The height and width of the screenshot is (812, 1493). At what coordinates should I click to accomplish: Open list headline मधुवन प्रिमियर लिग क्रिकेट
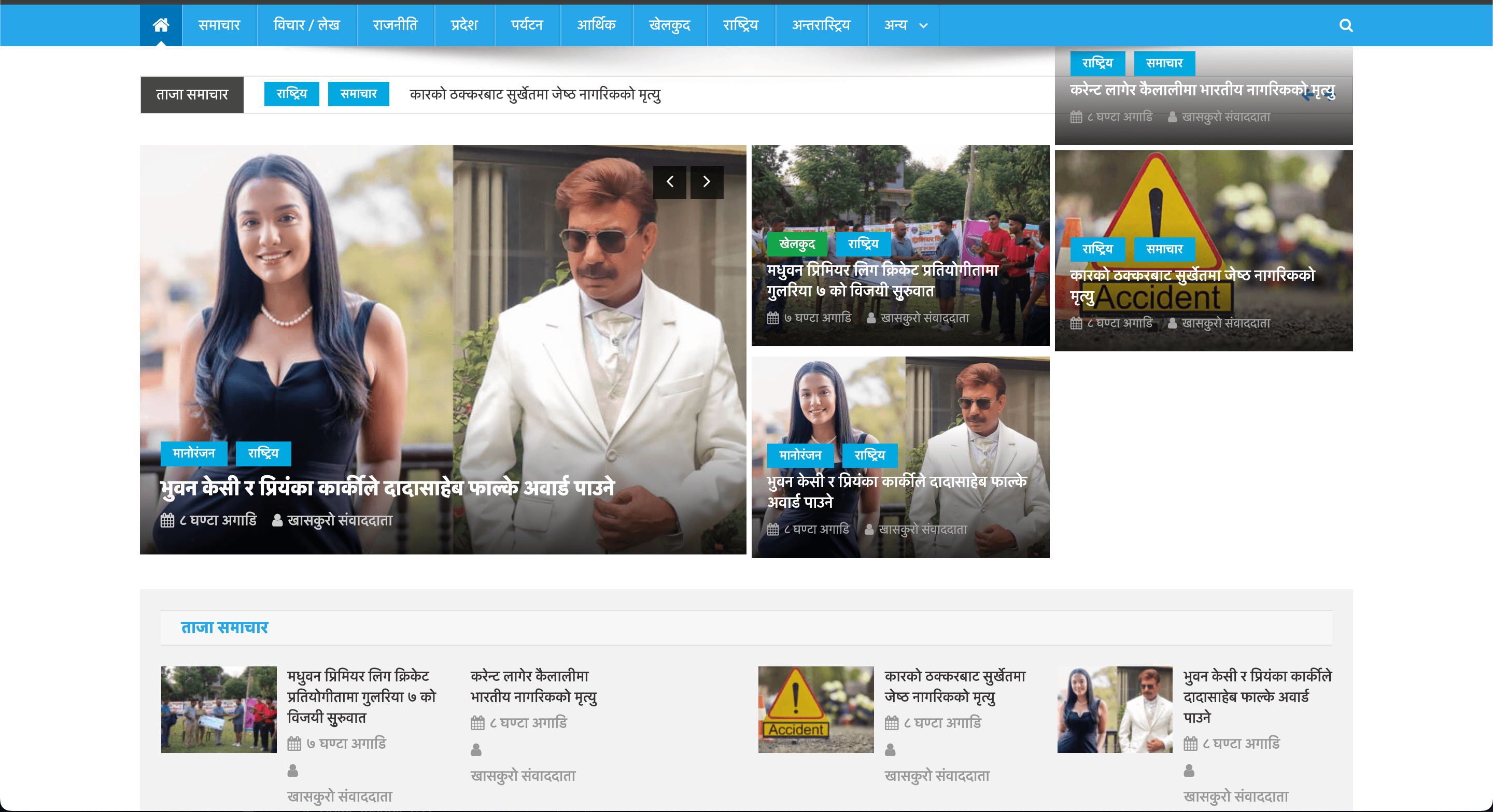[x=362, y=697]
